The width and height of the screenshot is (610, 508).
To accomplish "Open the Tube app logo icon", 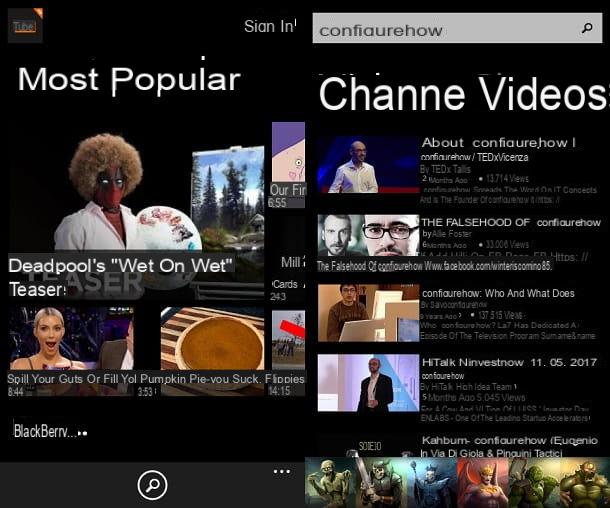I will click(x=25, y=25).
